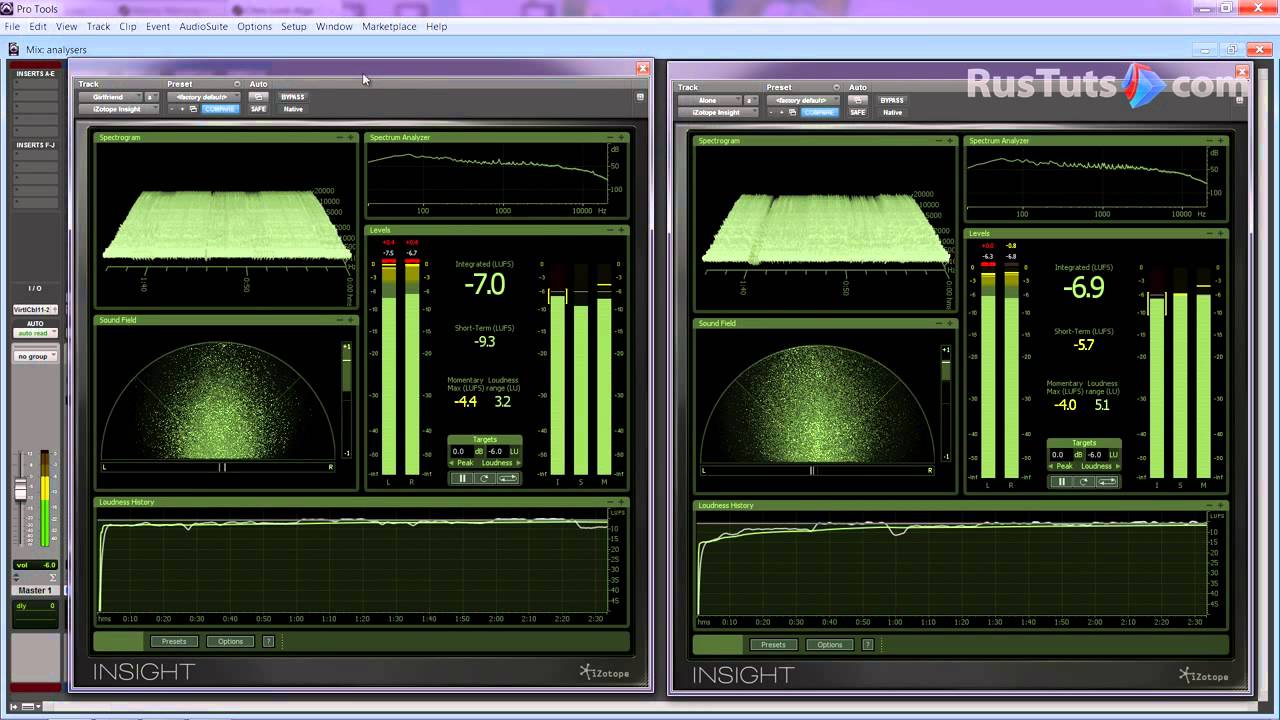The image size is (1280, 720).
Task: Enable automation SAFE in the Alone window
Action: click(x=858, y=113)
